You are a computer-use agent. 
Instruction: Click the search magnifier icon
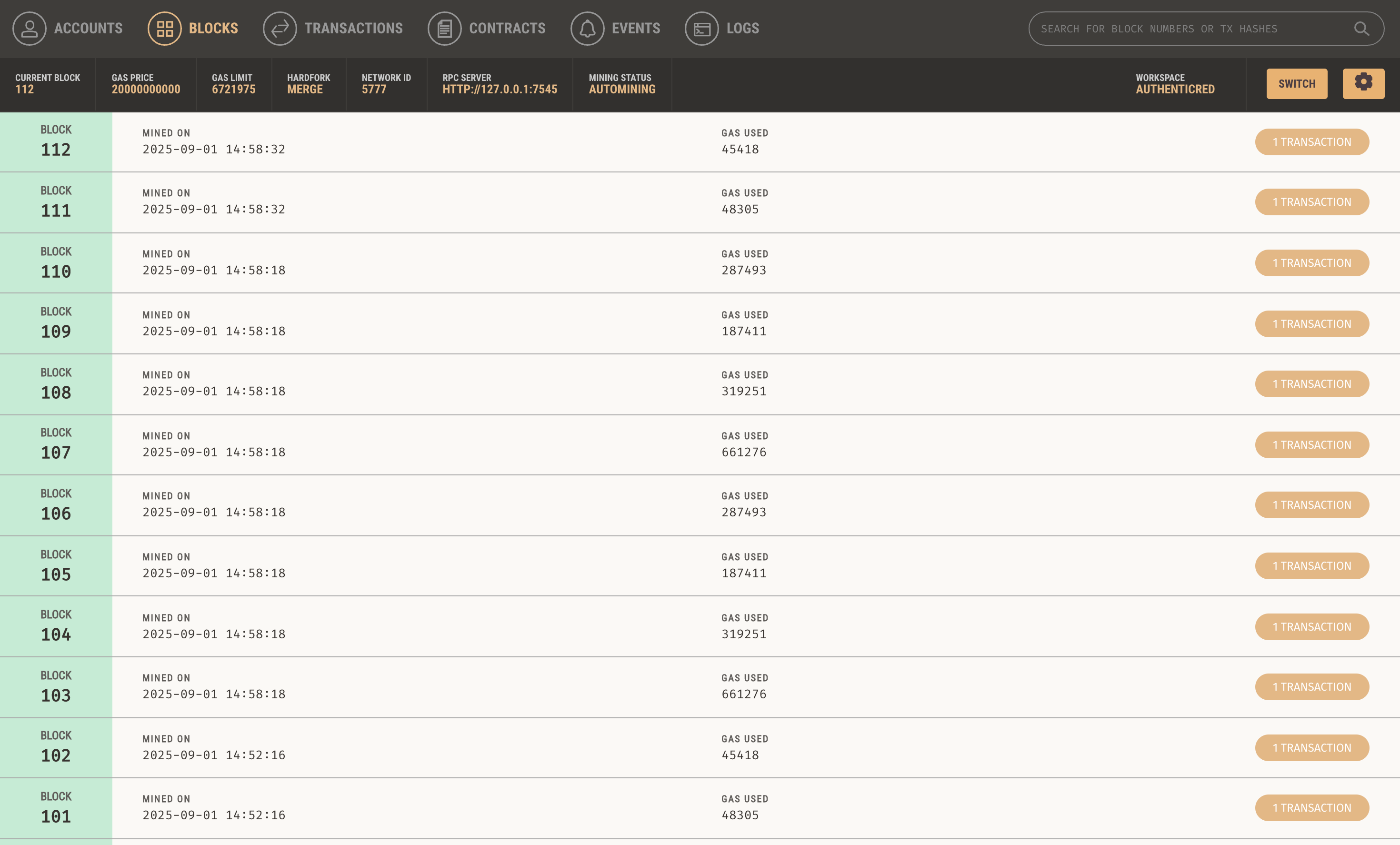1361,29
